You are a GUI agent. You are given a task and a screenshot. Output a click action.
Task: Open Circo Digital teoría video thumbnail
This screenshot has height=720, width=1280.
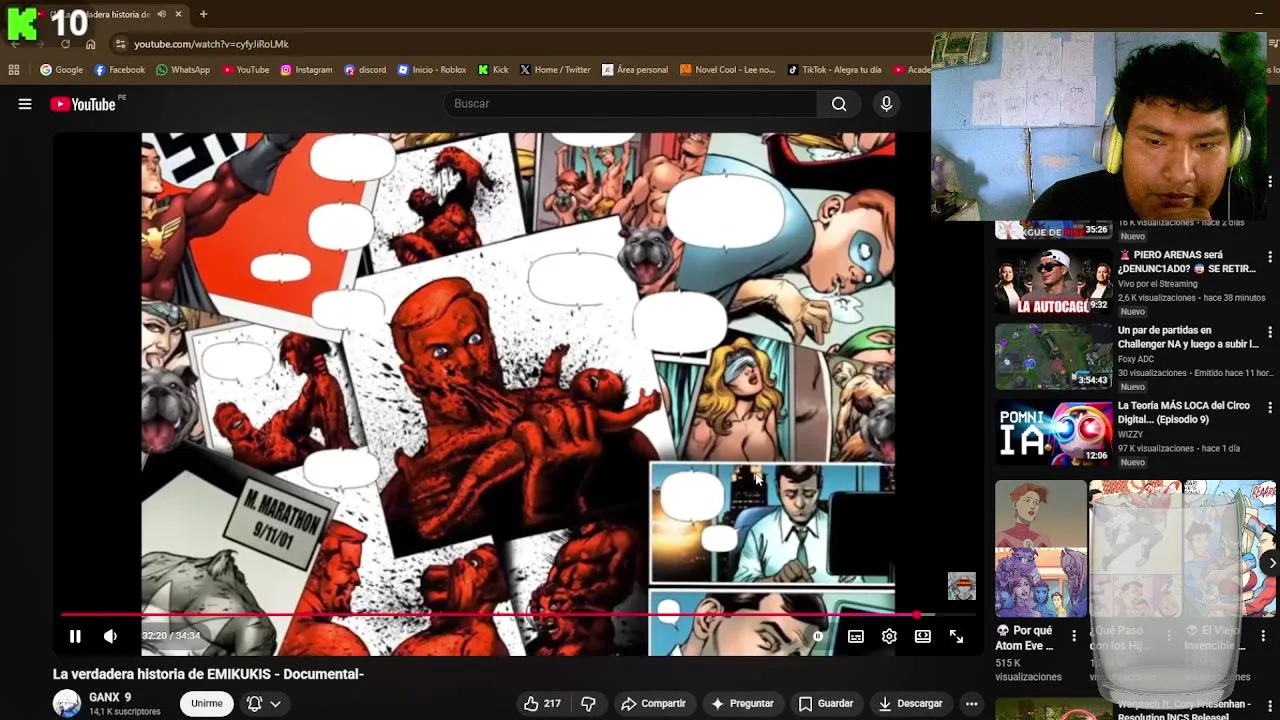click(x=1053, y=432)
